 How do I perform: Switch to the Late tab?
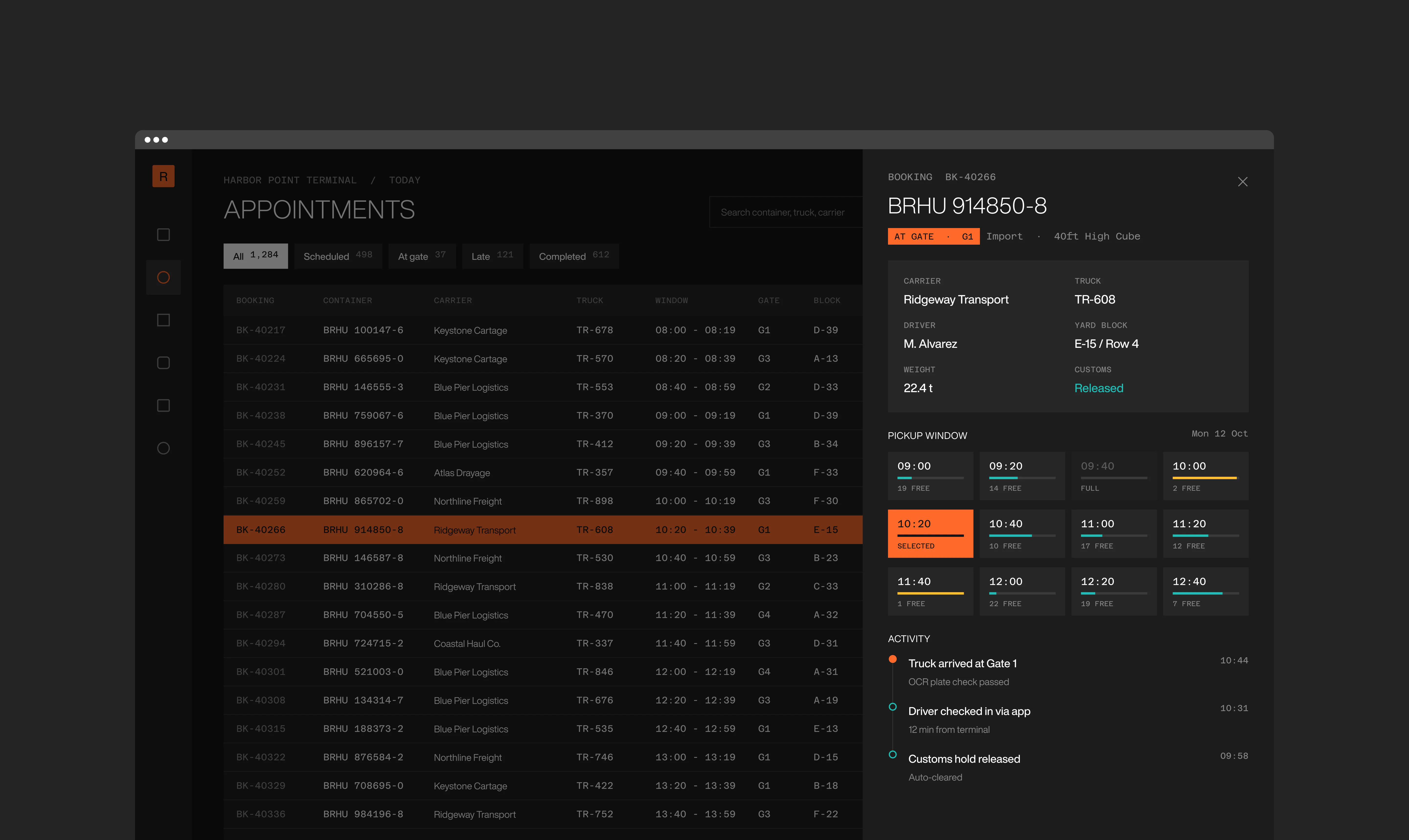pyautogui.click(x=492, y=256)
